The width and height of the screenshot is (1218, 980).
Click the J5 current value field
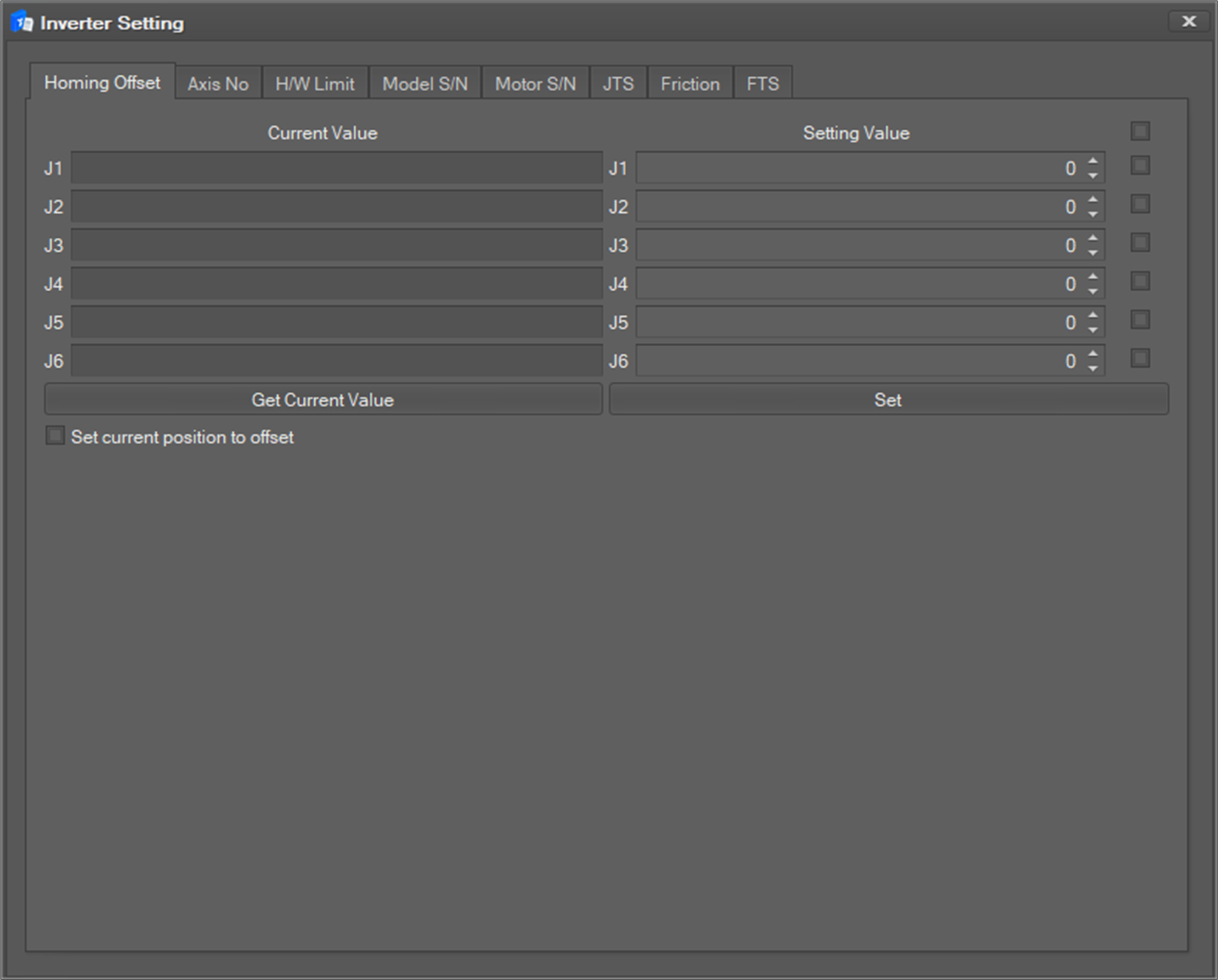click(x=336, y=322)
